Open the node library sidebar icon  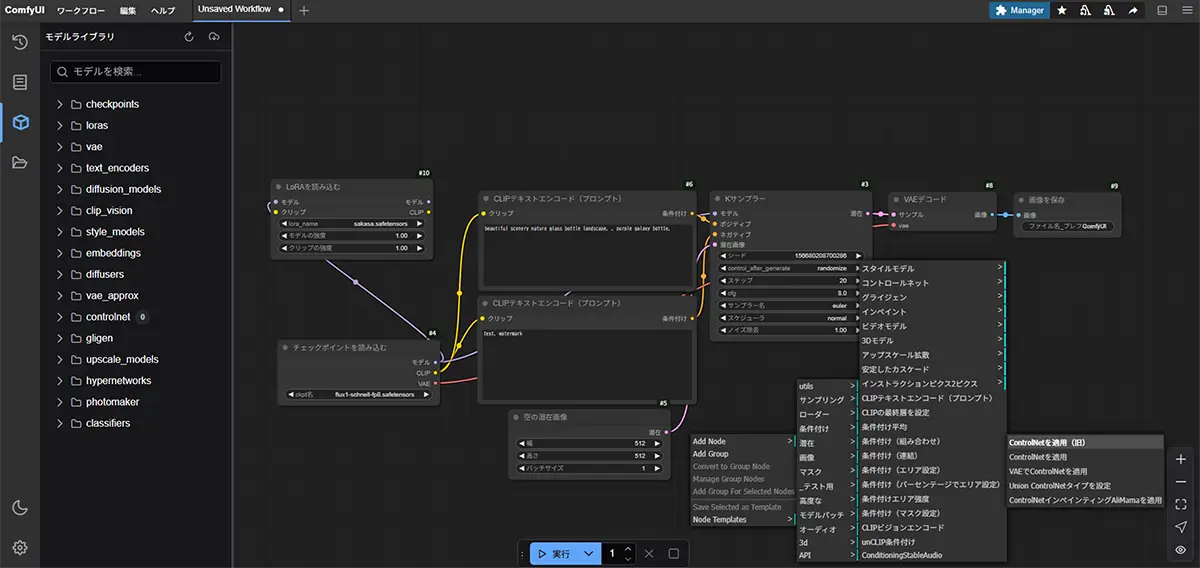pyautogui.click(x=20, y=82)
